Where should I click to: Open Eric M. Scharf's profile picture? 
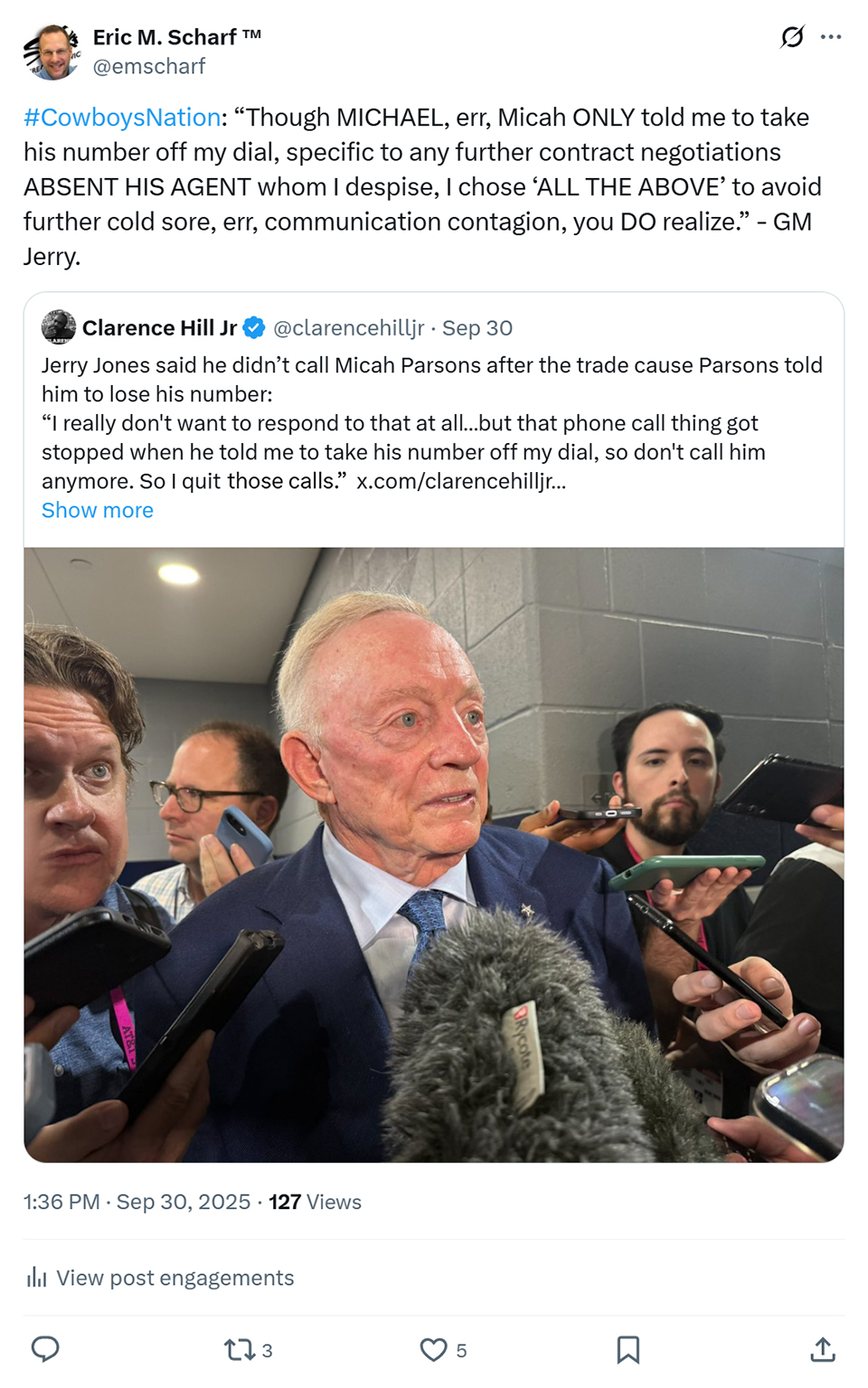(52, 52)
